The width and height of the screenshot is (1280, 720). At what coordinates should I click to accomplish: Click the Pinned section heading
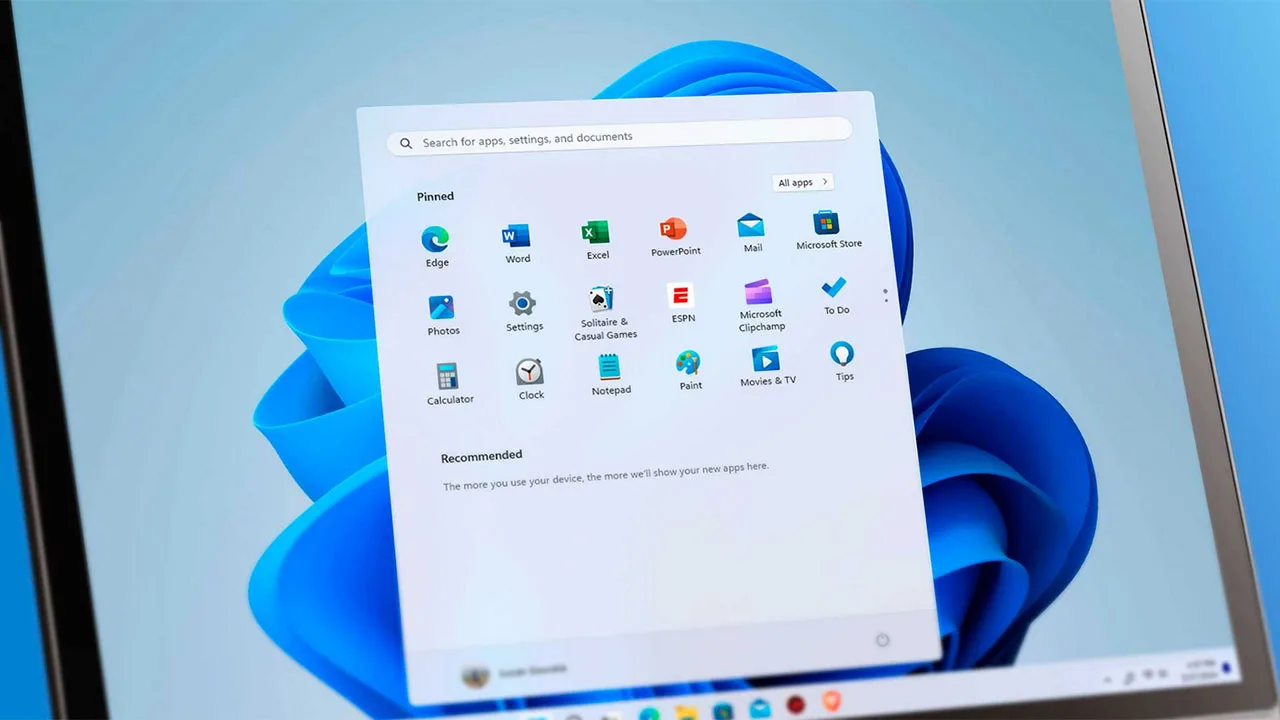(435, 196)
